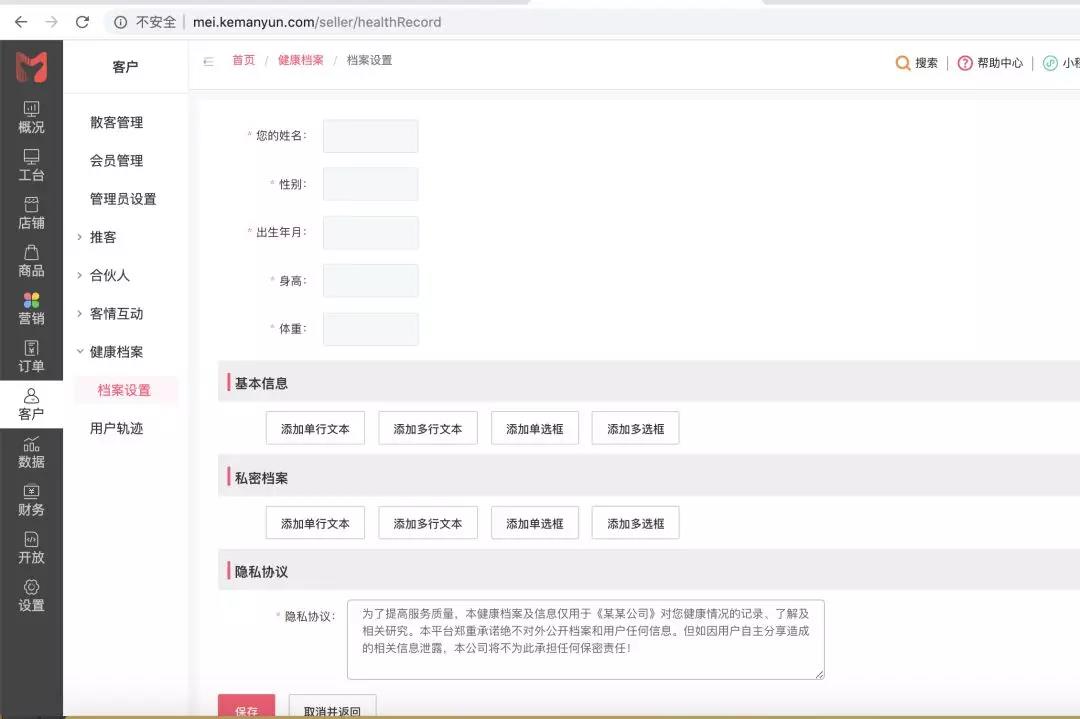Open 数据 in the dark sidebar
The width and height of the screenshot is (1080, 719).
(31, 452)
